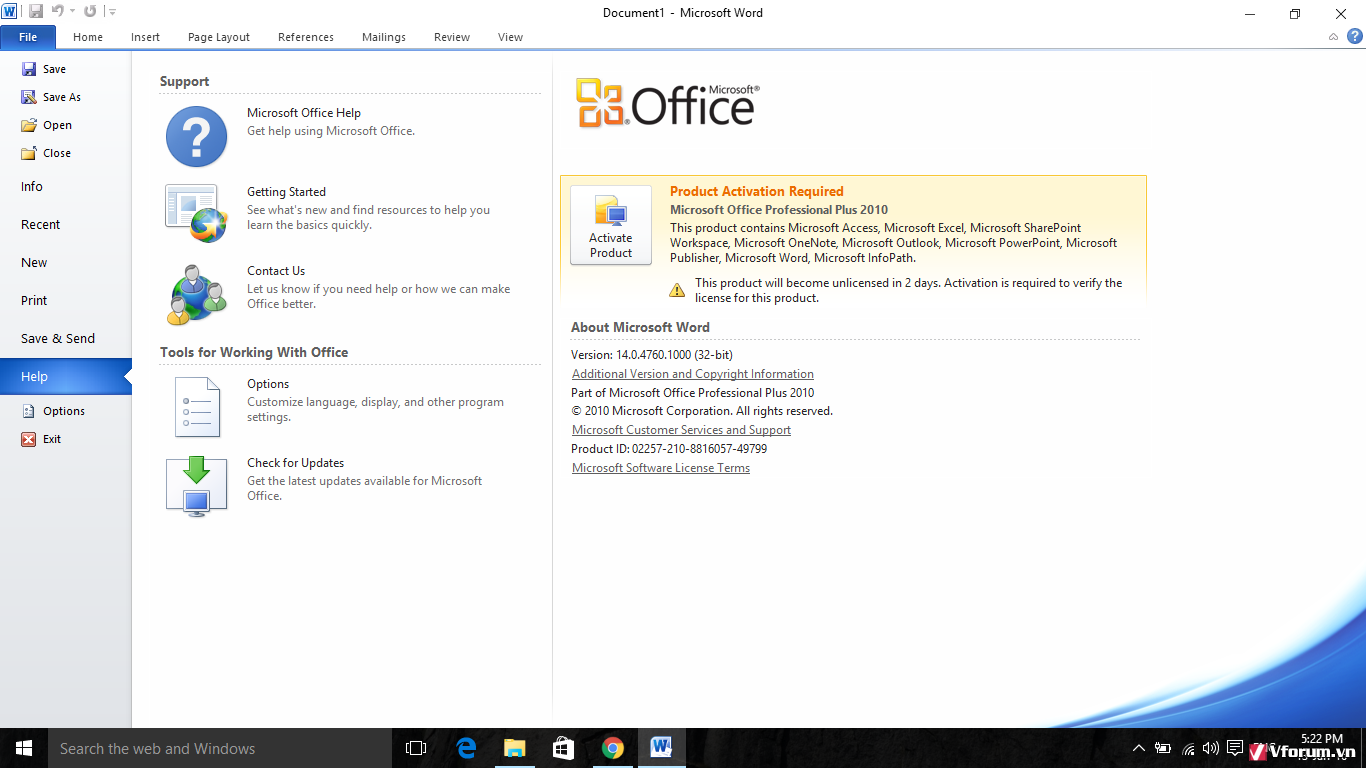This screenshot has height=768, width=1366.
Task: Click the Microsoft Office logo image
Action: tap(667, 103)
